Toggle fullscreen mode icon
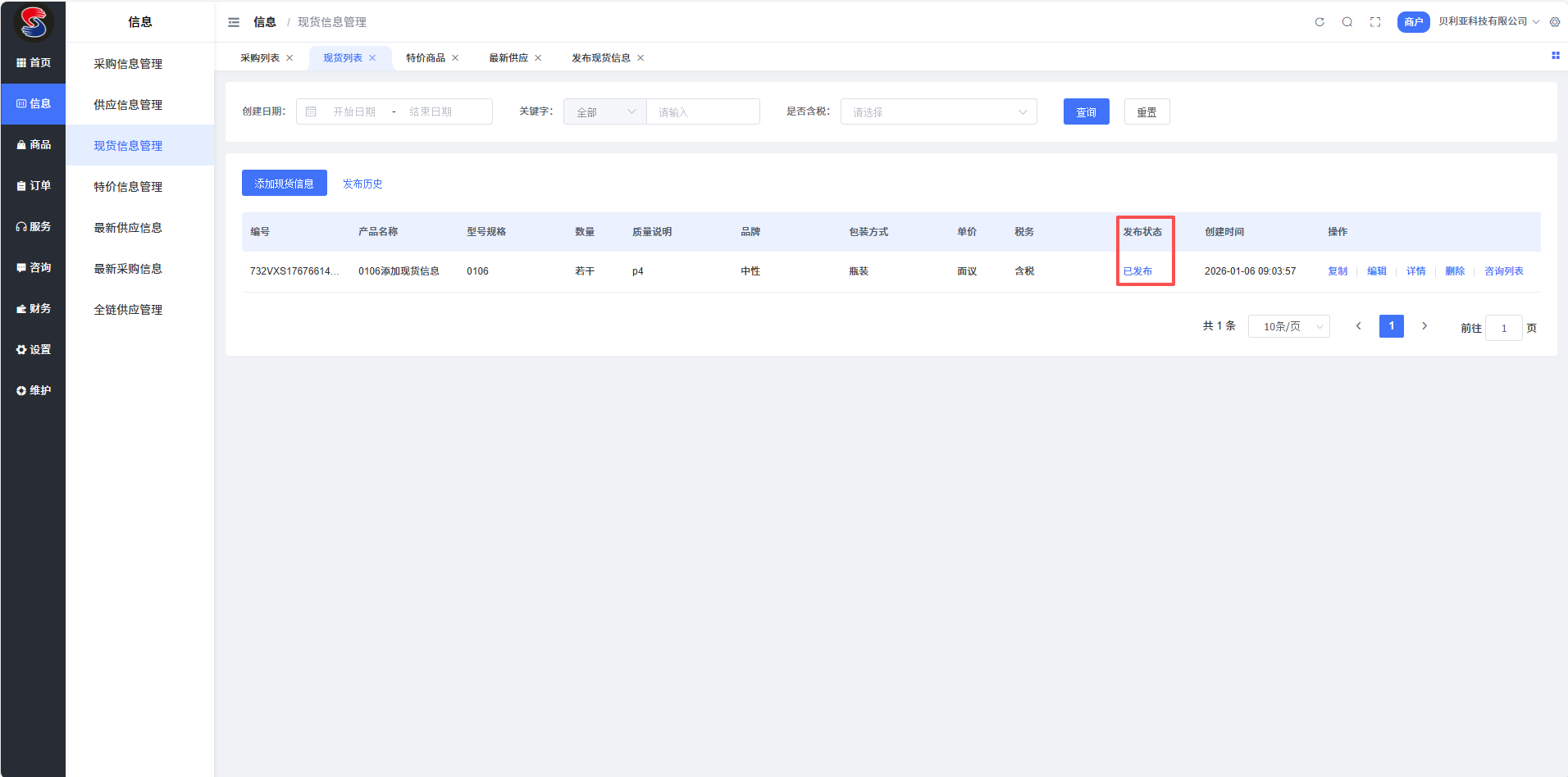1568x777 pixels. (1375, 22)
